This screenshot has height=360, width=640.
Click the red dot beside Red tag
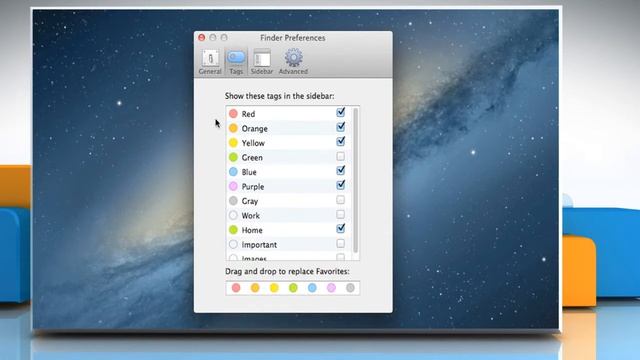233,113
